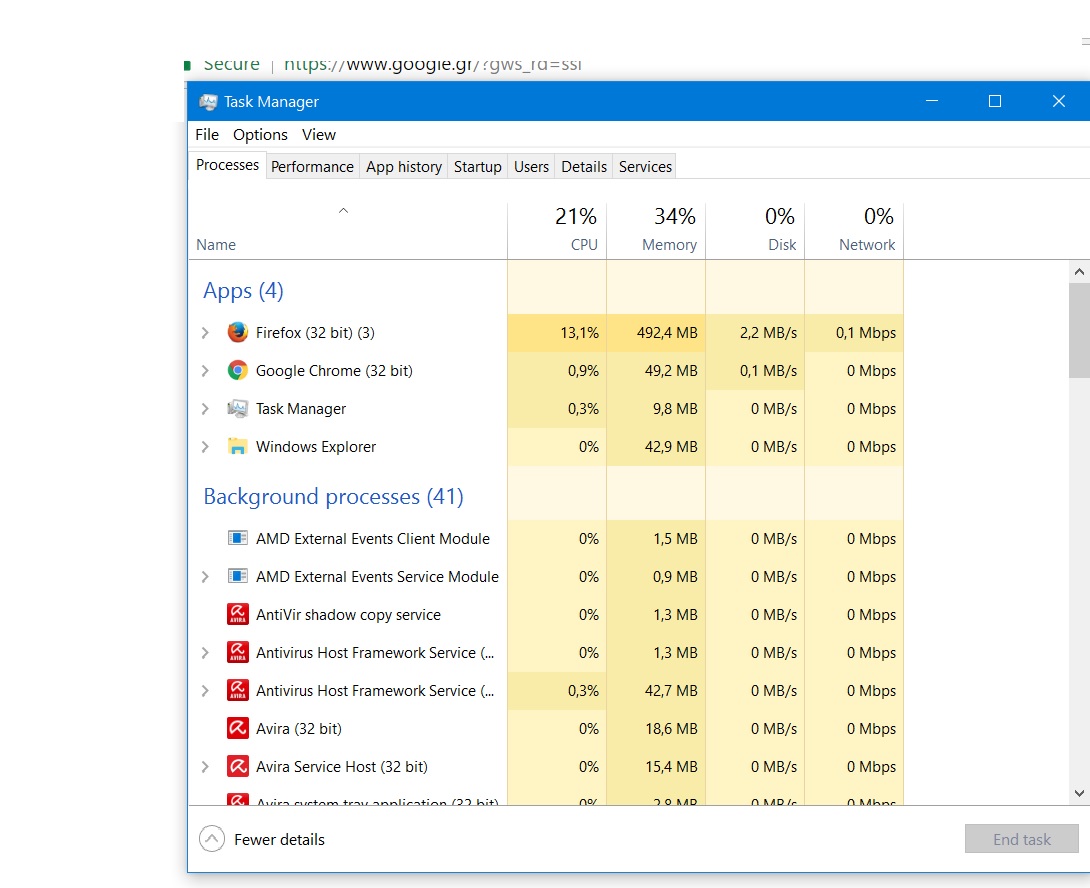
Task: Switch to the Performance tab
Action: pyautogui.click(x=312, y=167)
